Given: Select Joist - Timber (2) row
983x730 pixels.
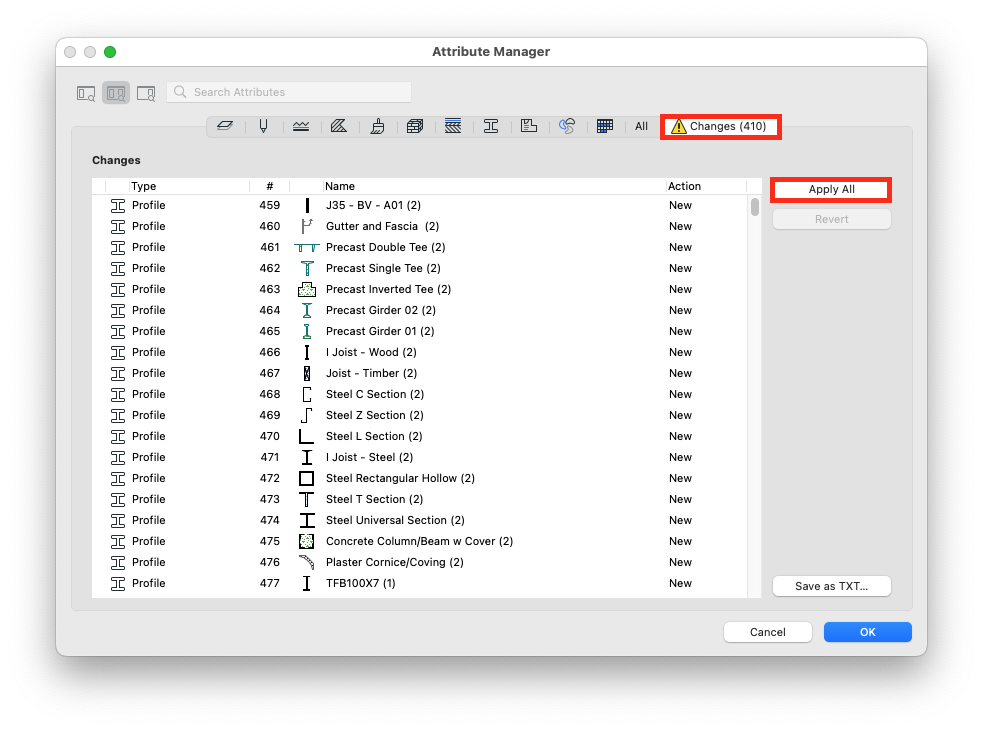Looking at the screenshot, I should tap(420, 373).
